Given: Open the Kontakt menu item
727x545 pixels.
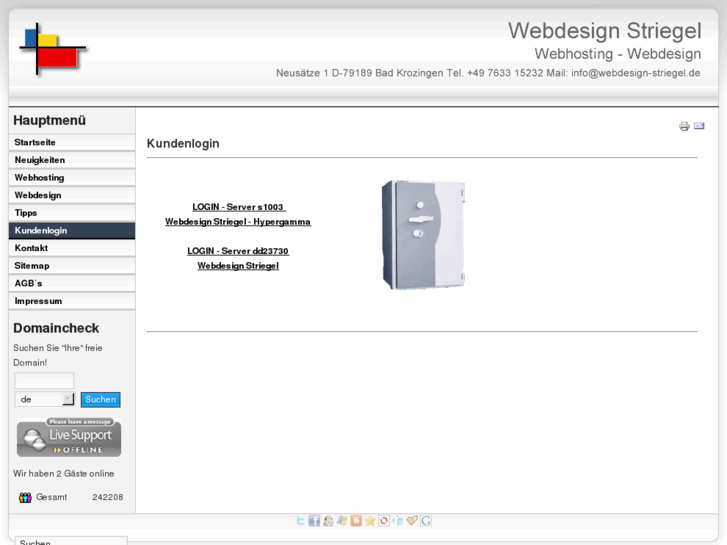Looking at the screenshot, I should (72, 248).
